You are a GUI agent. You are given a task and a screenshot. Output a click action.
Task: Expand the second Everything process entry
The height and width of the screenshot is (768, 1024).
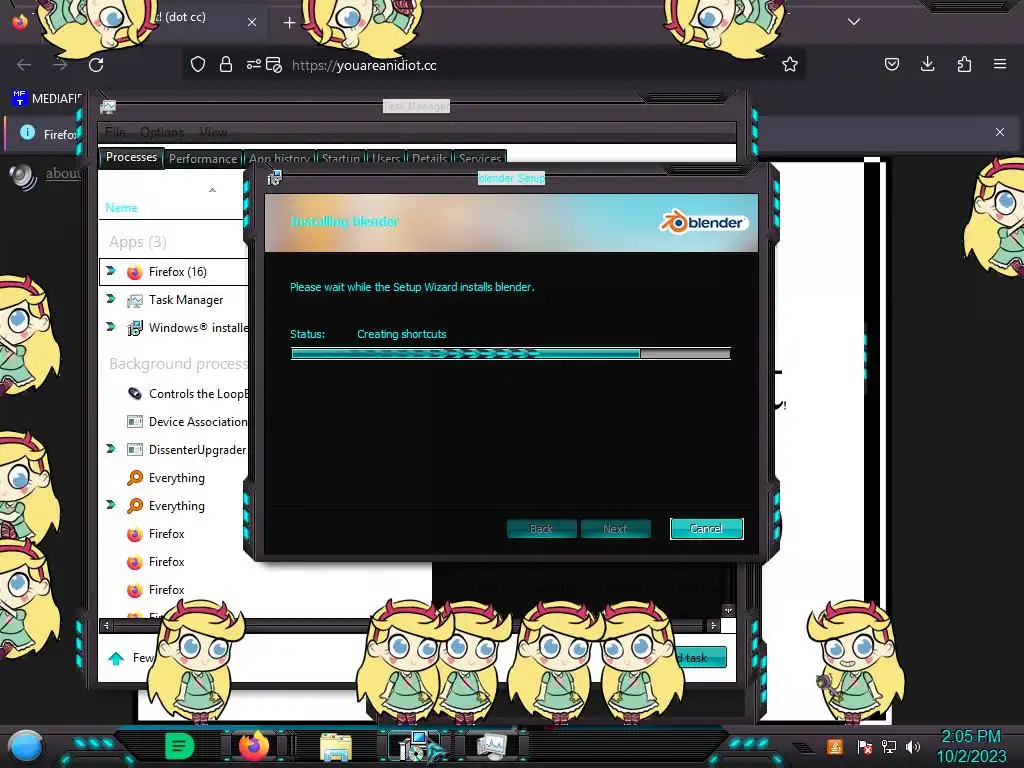[x=110, y=505]
